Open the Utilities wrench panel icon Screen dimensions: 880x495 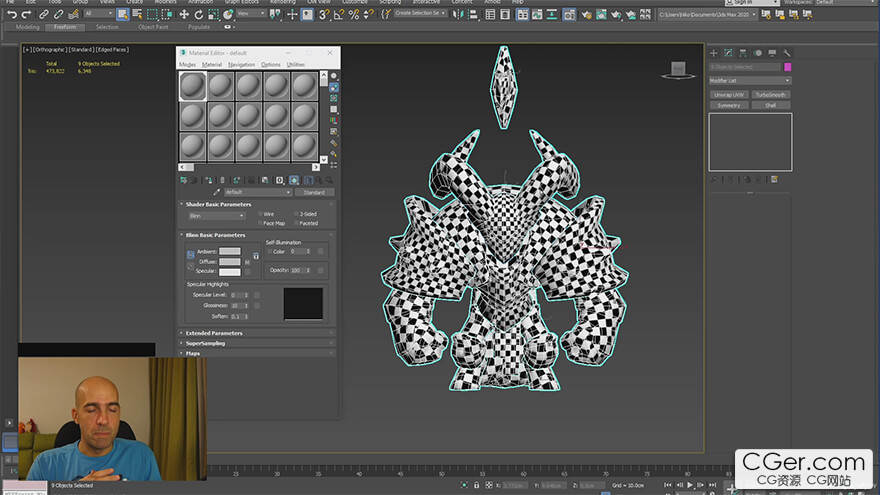point(787,53)
